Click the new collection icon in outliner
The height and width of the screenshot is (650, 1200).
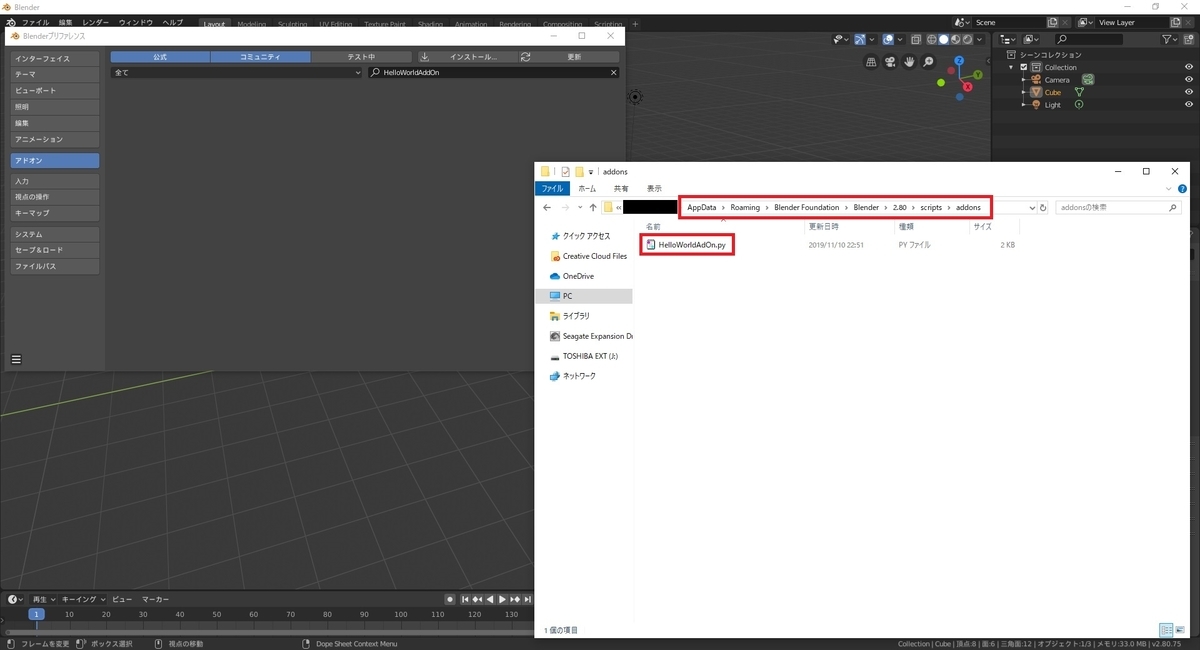pos(1188,39)
